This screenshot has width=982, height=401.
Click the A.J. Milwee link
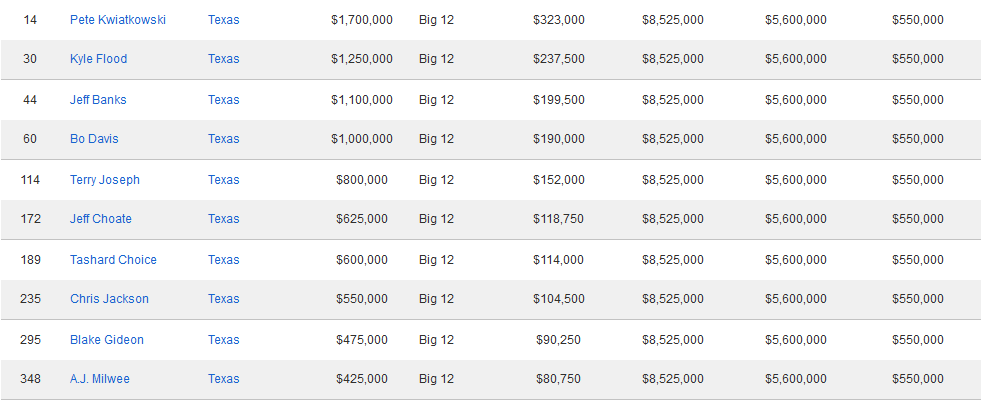click(100, 379)
